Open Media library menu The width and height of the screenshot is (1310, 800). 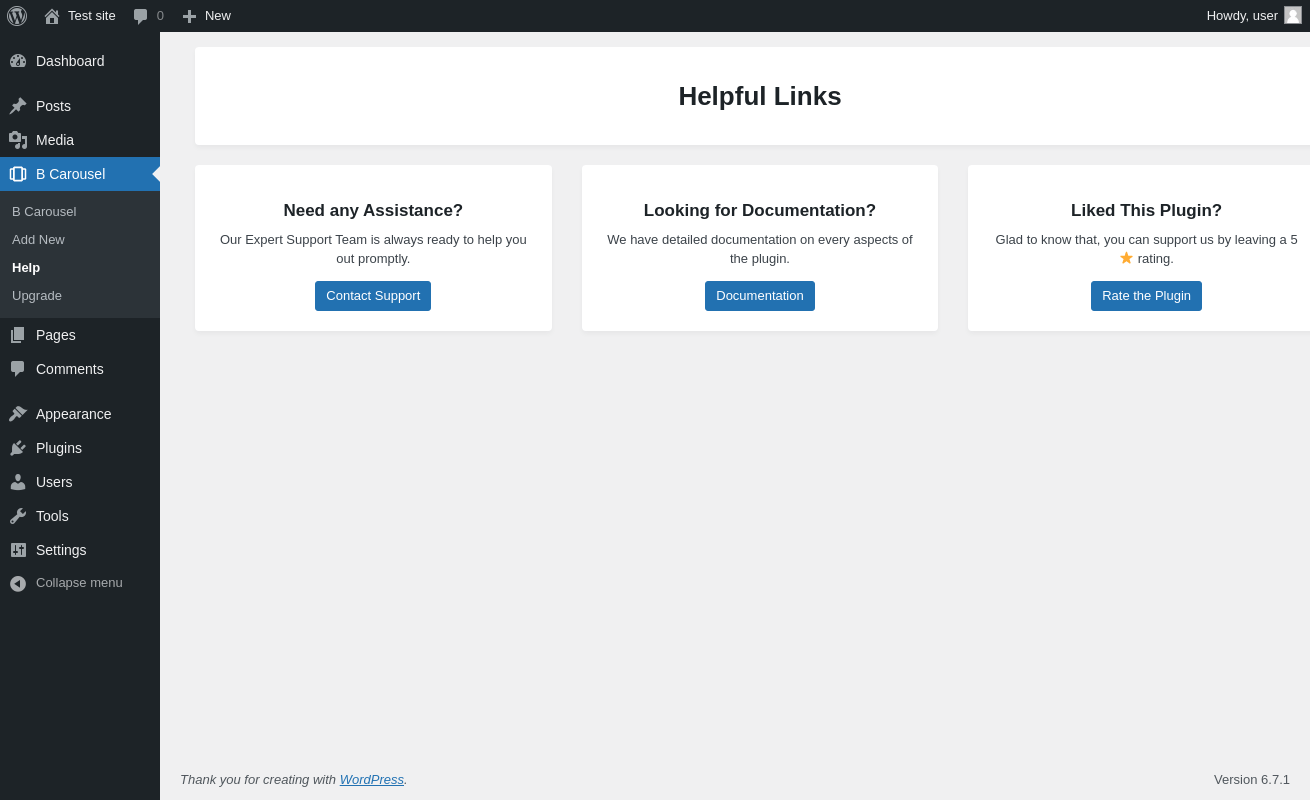pos(80,140)
